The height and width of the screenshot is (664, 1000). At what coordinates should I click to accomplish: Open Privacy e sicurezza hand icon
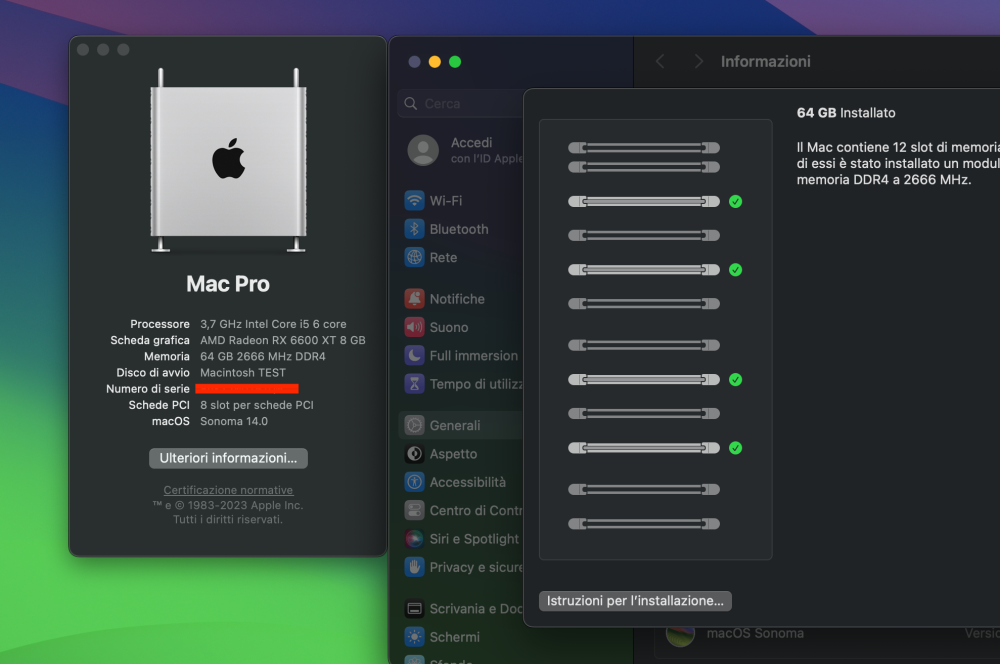[415, 567]
